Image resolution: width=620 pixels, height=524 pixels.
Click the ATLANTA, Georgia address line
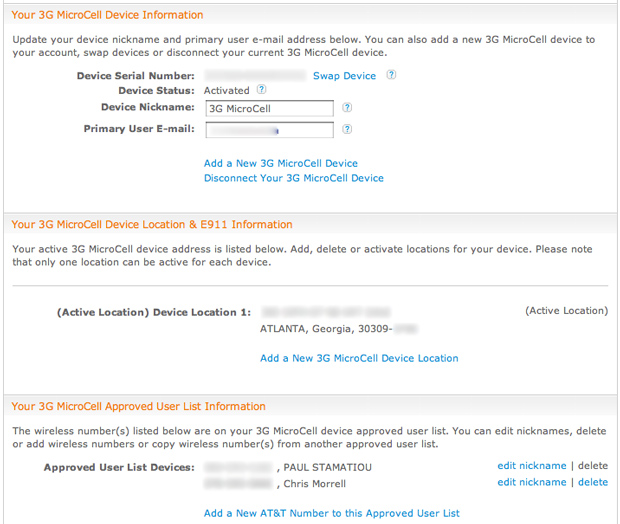[x=338, y=329]
